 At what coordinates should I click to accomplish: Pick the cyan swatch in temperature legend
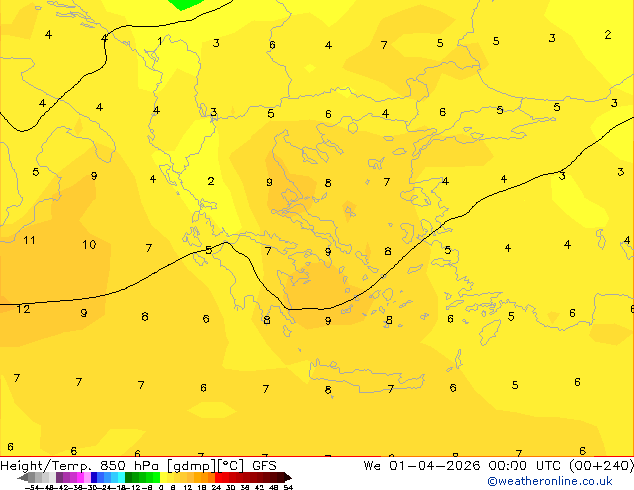(x=121, y=477)
